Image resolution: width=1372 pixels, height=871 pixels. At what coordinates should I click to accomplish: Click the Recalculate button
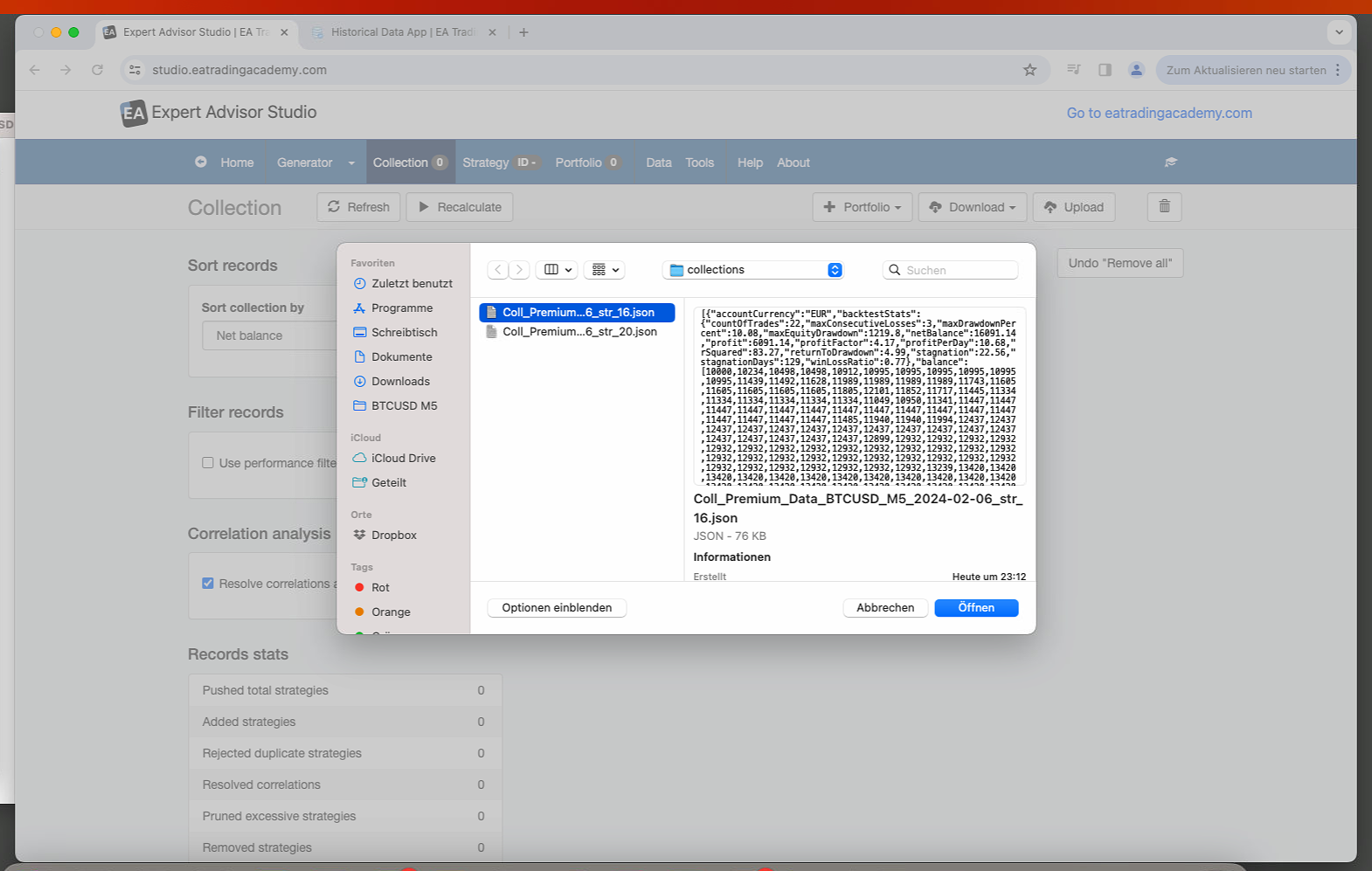[x=460, y=207]
